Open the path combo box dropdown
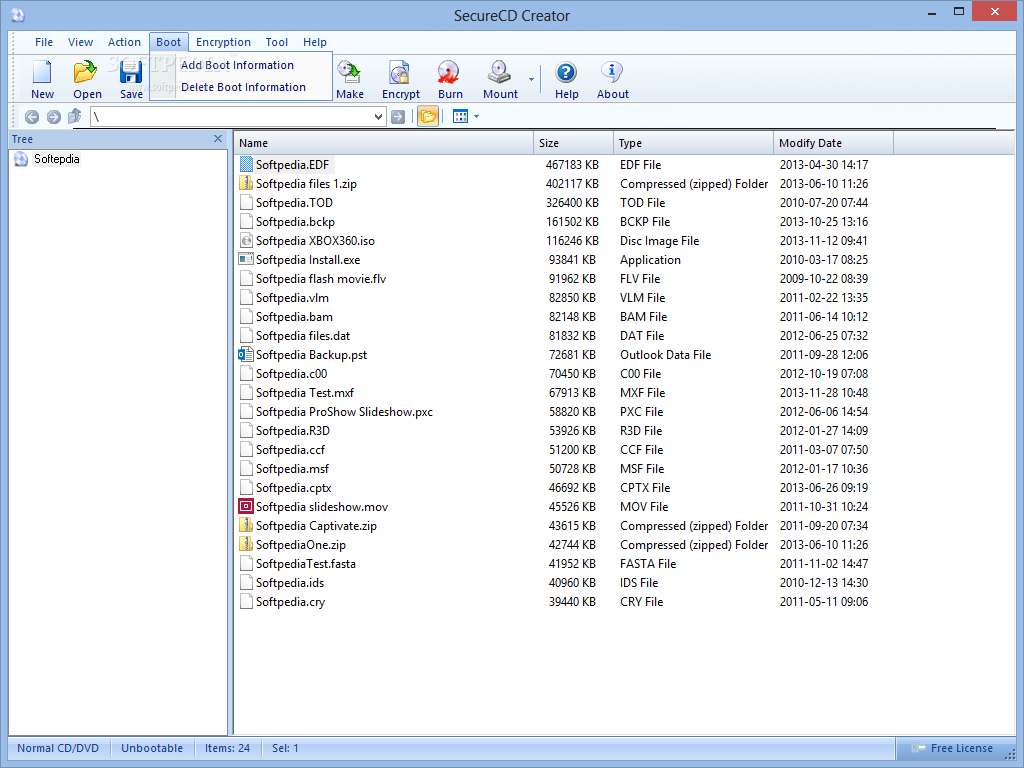This screenshot has width=1024, height=768. point(378,117)
